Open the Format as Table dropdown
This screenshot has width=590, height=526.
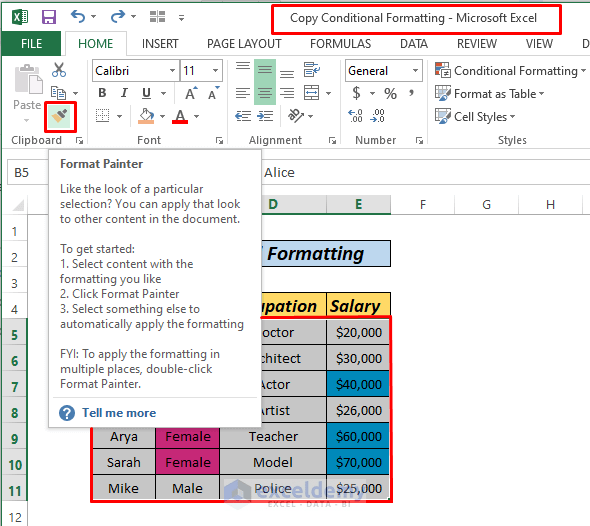click(x=490, y=93)
